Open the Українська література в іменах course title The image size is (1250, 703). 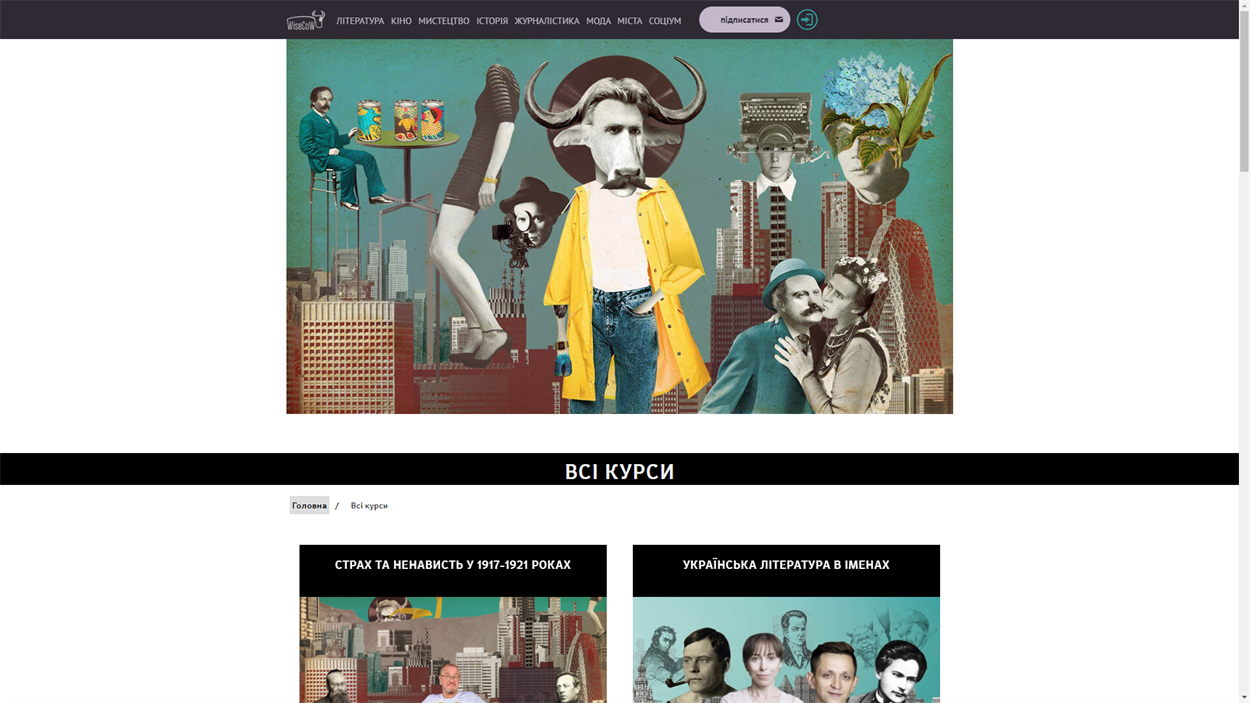pyautogui.click(x=786, y=565)
